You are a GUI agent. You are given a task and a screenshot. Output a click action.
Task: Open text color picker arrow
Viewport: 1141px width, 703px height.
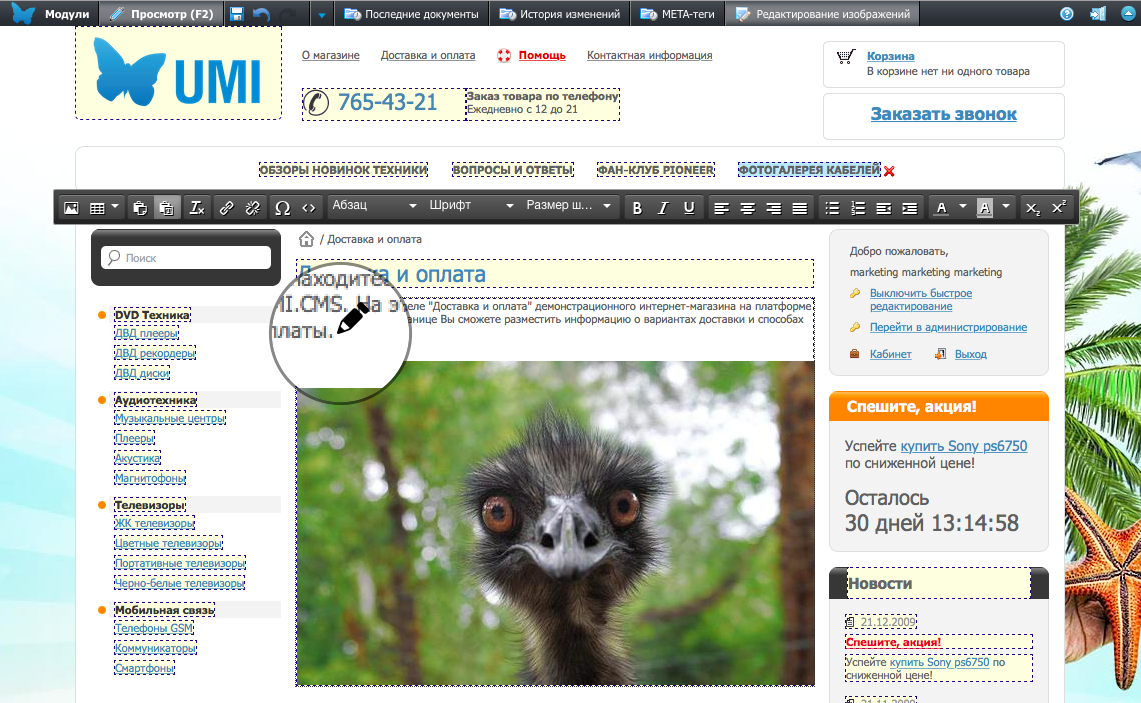click(963, 207)
